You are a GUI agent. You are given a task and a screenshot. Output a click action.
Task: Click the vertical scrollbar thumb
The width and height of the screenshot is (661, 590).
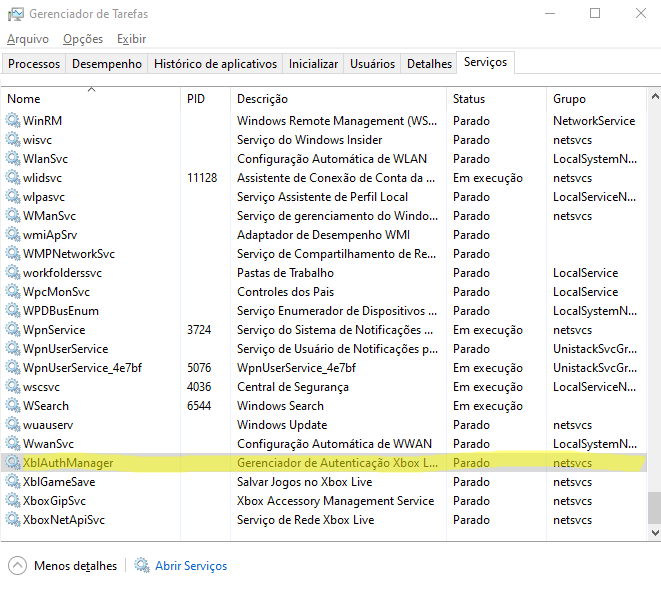tap(655, 507)
